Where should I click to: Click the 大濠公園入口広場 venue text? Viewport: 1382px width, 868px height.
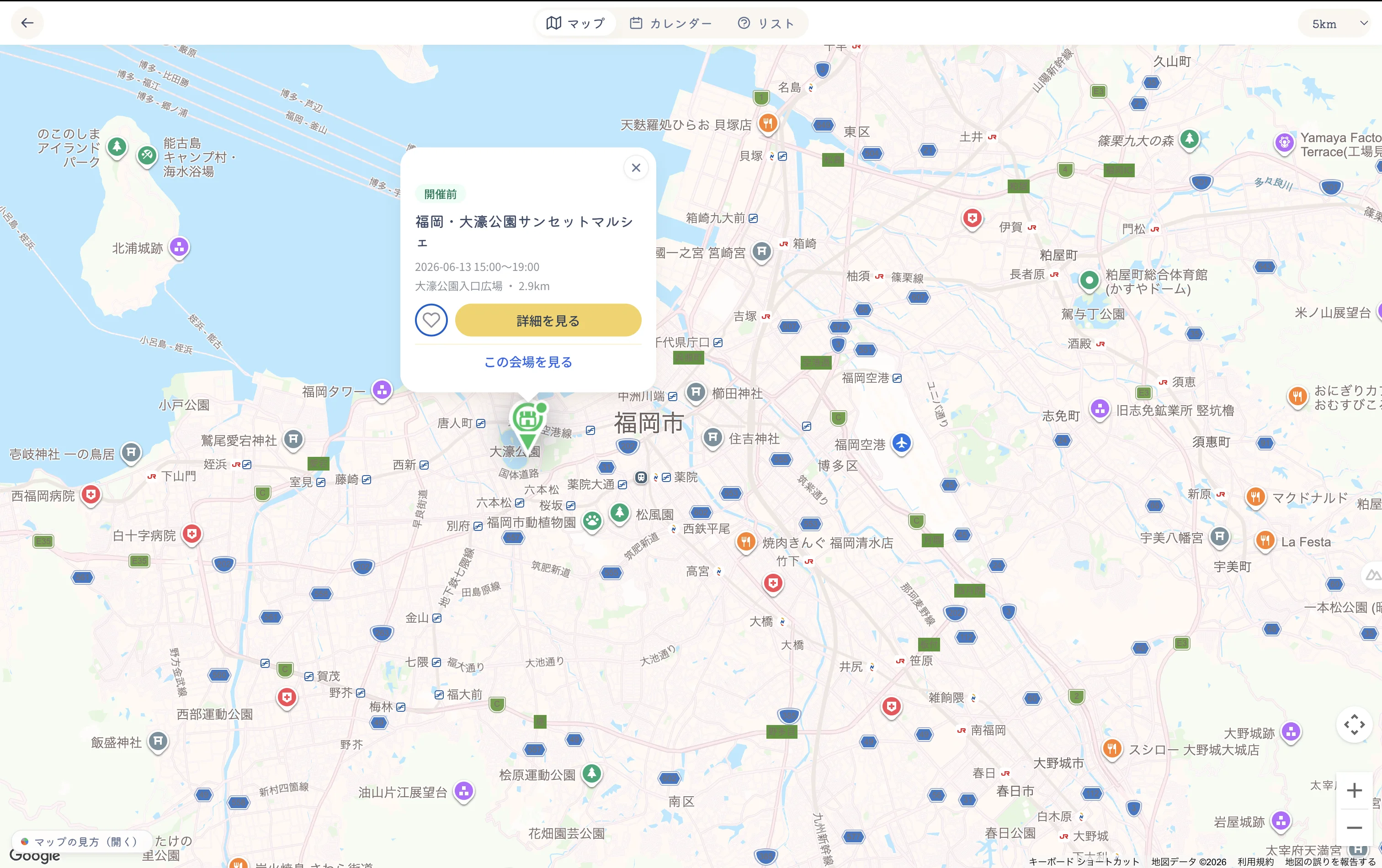pyautogui.click(x=458, y=286)
